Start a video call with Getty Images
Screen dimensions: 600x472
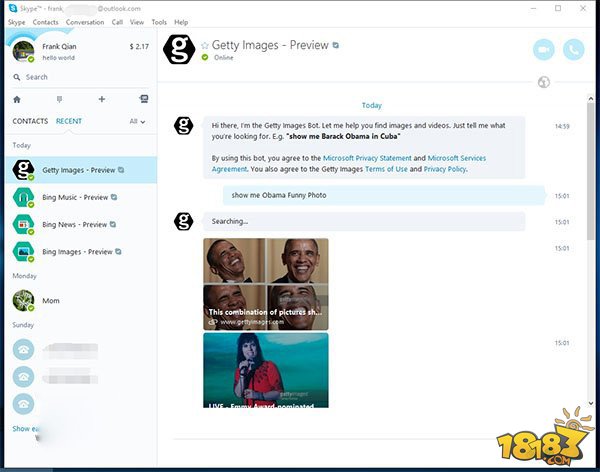tap(545, 50)
